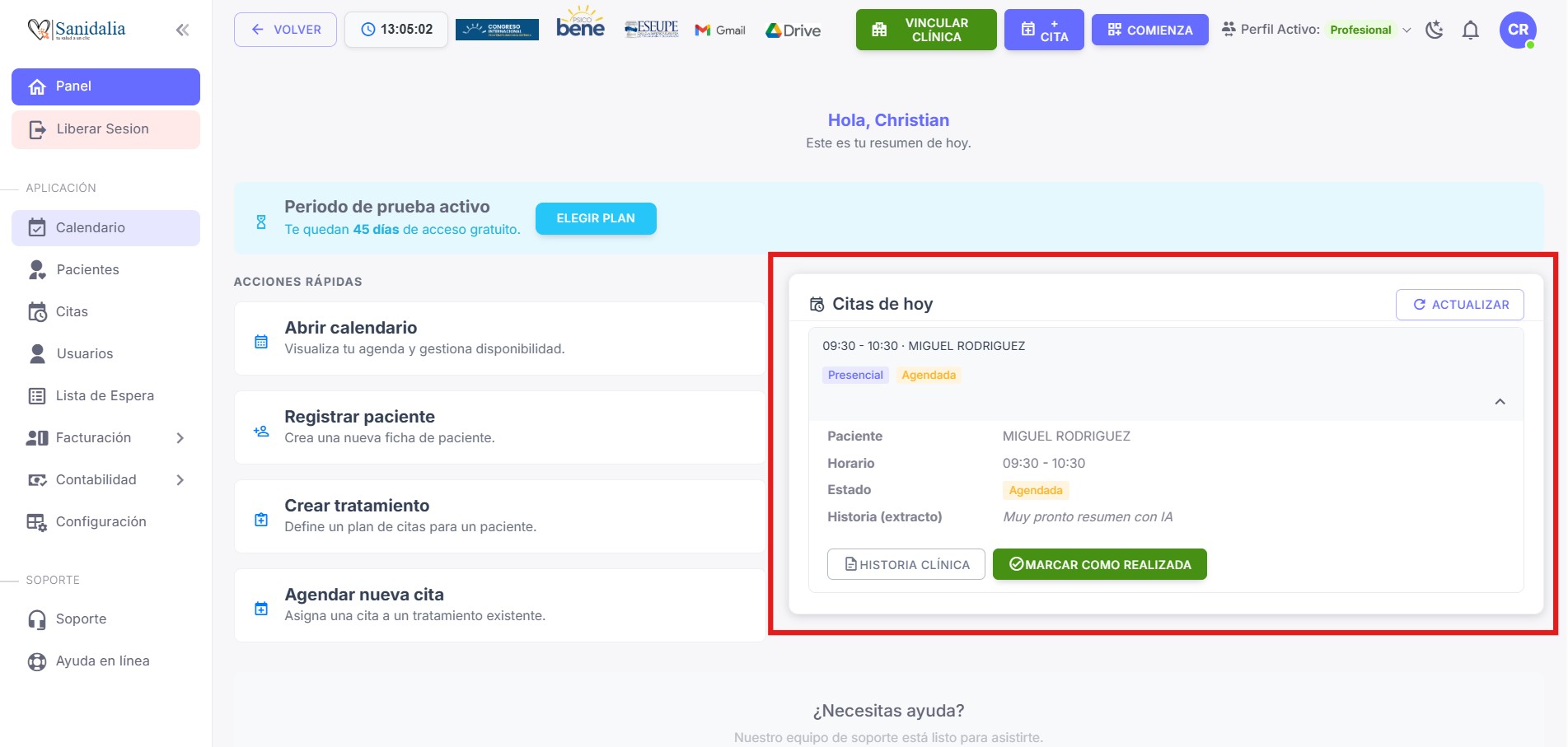Open the Registrar paciente quick action card

click(x=499, y=427)
